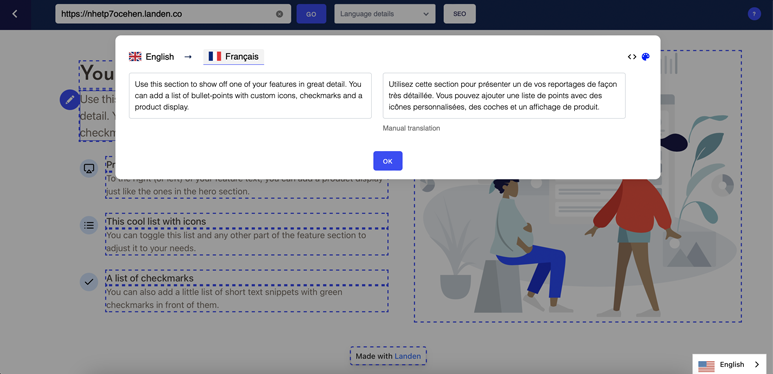Click the URL address input field
The width and height of the screenshot is (773, 374).
[173, 14]
